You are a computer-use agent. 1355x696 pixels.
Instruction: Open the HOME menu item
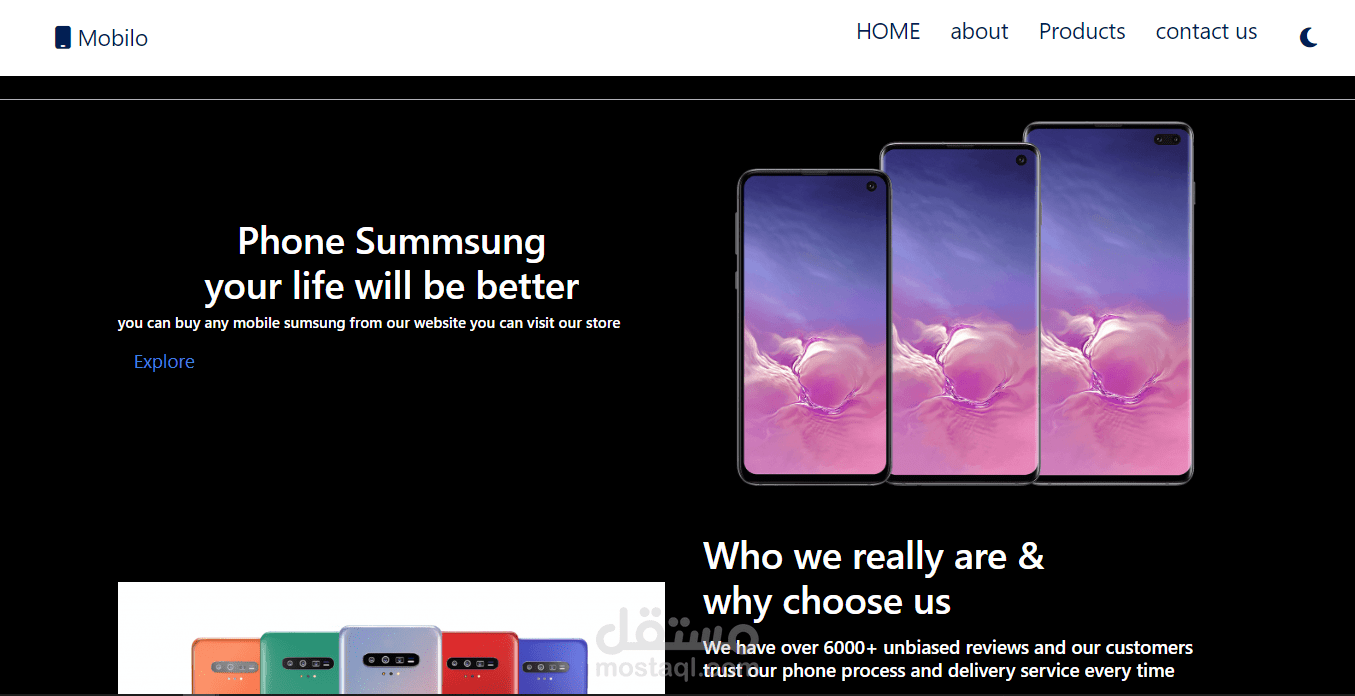tap(888, 32)
